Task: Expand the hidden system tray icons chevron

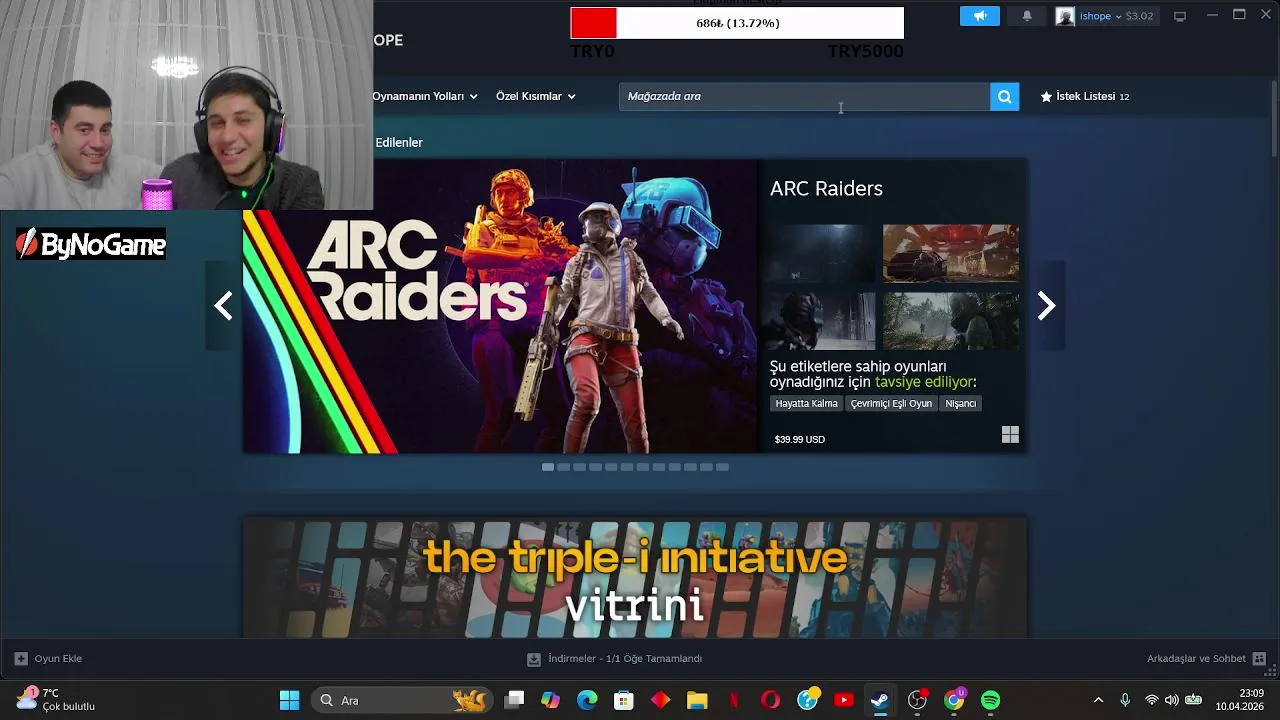Action: click(x=1098, y=700)
